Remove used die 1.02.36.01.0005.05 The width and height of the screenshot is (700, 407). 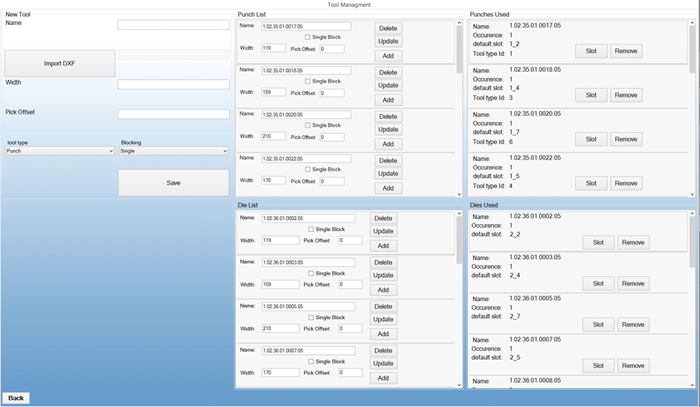pos(632,325)
